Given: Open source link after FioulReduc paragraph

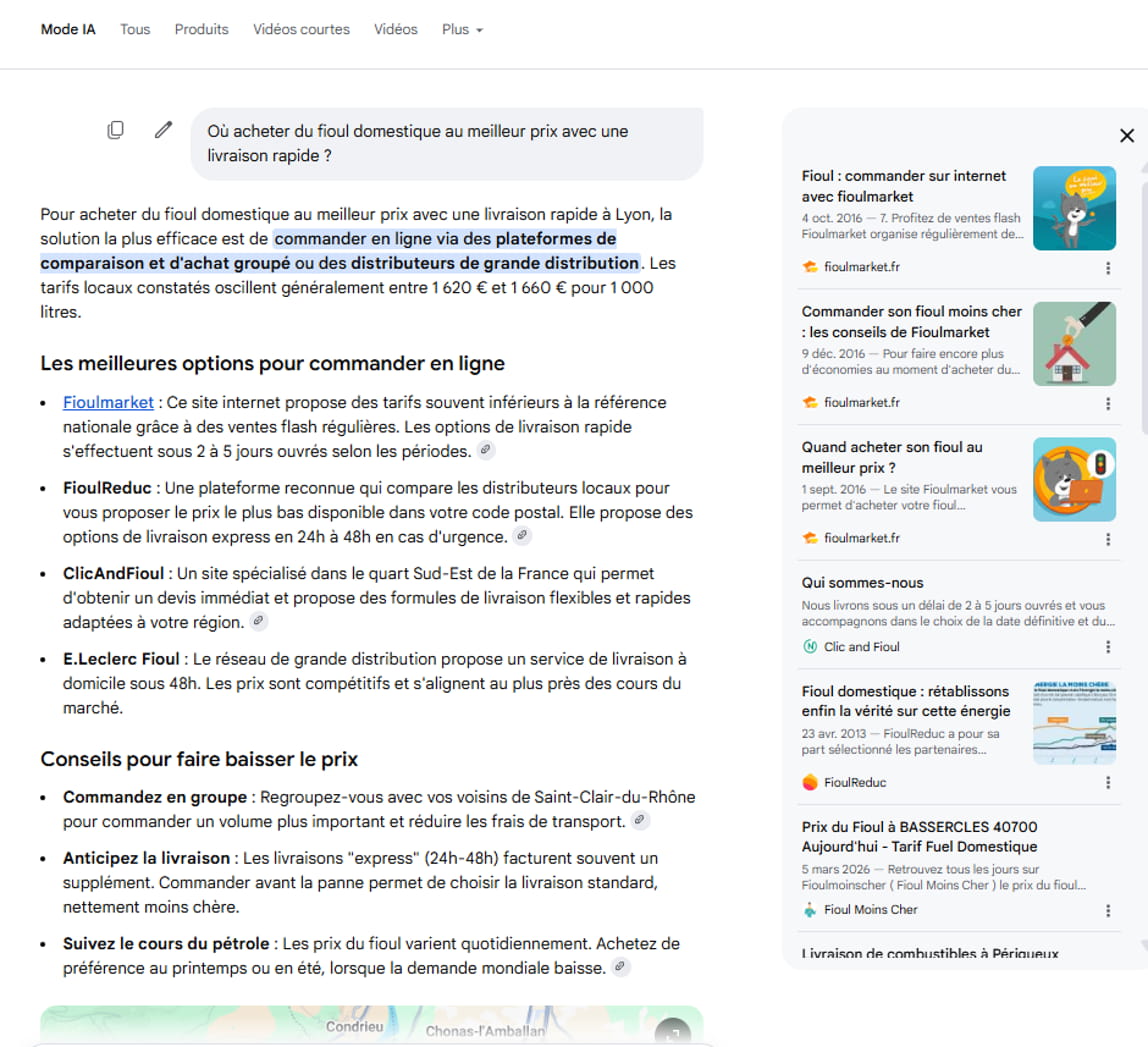Looking at the screenshot, I should [521, 536].
